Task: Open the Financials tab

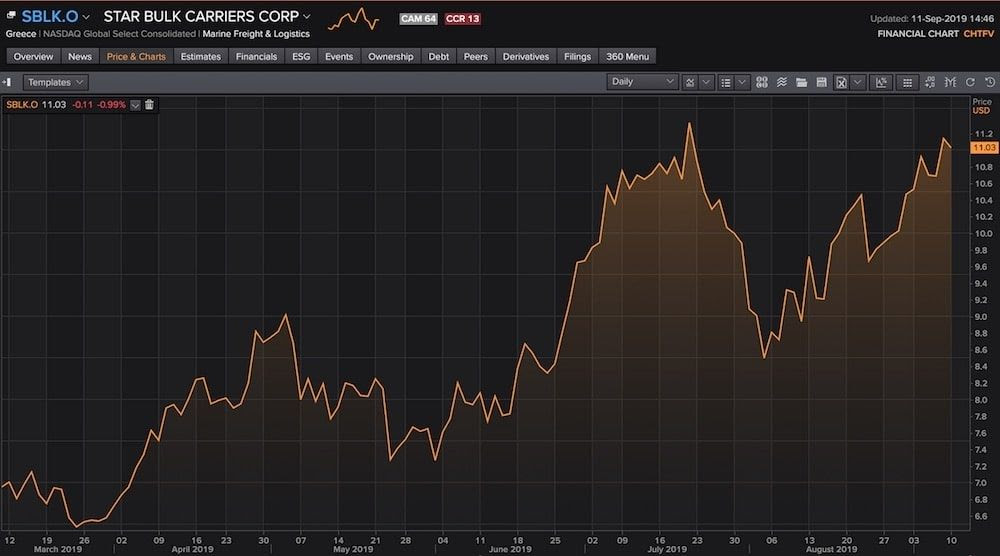Action: [x=256, y=57]
